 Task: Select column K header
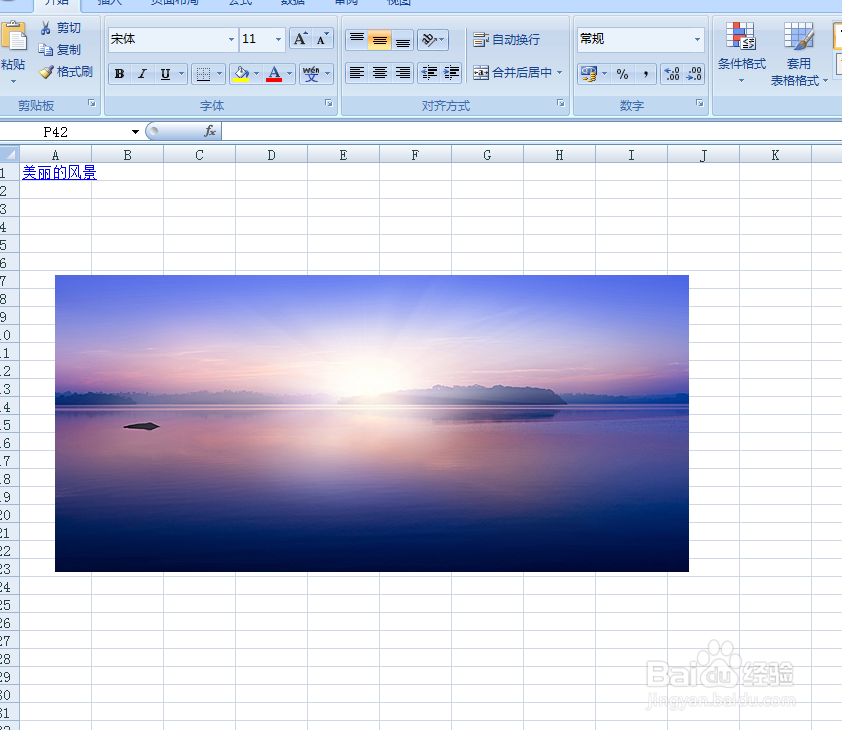[x=775, y=155]
